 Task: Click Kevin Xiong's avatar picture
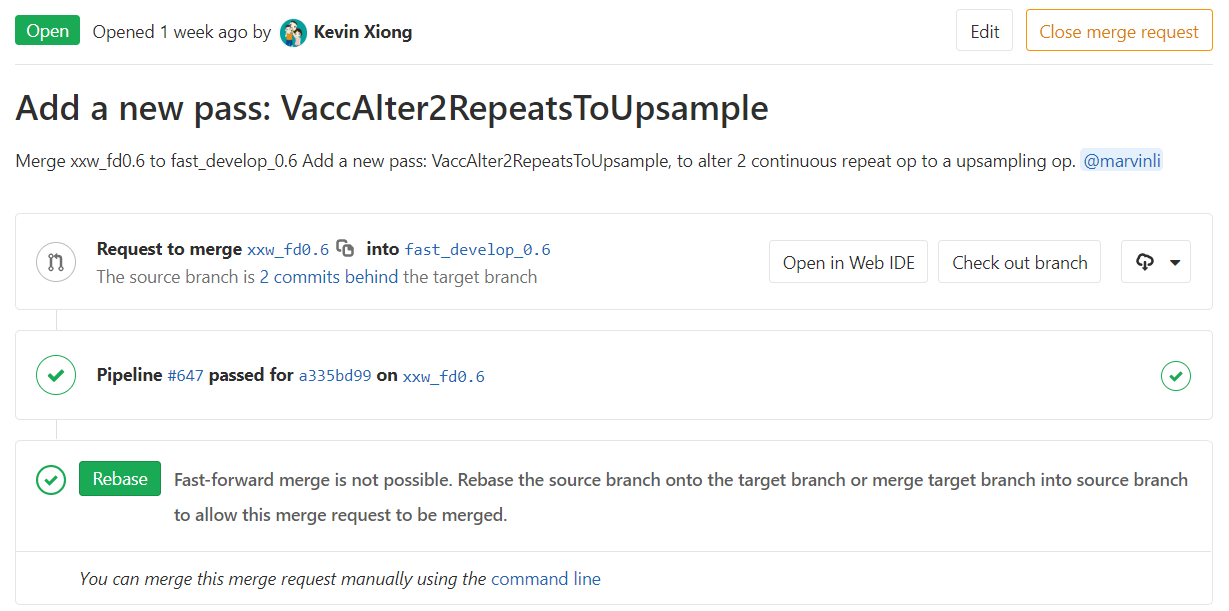tap(293, 33)
